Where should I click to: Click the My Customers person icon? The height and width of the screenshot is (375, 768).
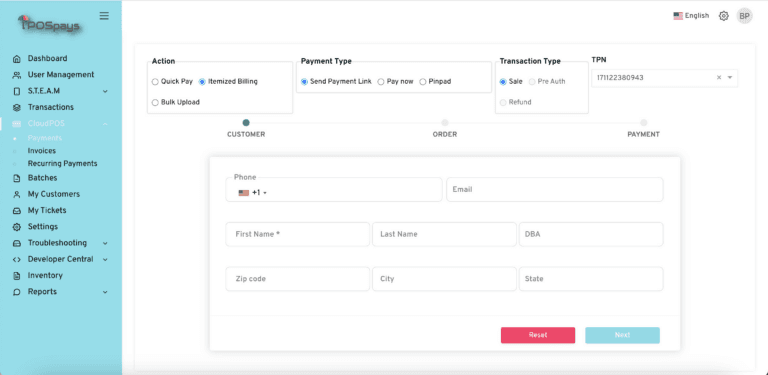pyautogui.click(x=17, y=194)
